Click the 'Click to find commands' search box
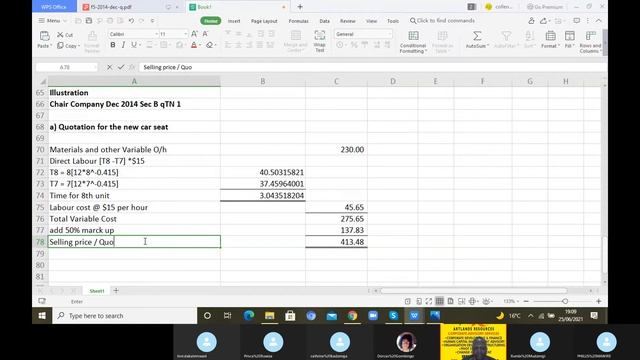This screenshot has width=640, height=360. click(442, 20)
